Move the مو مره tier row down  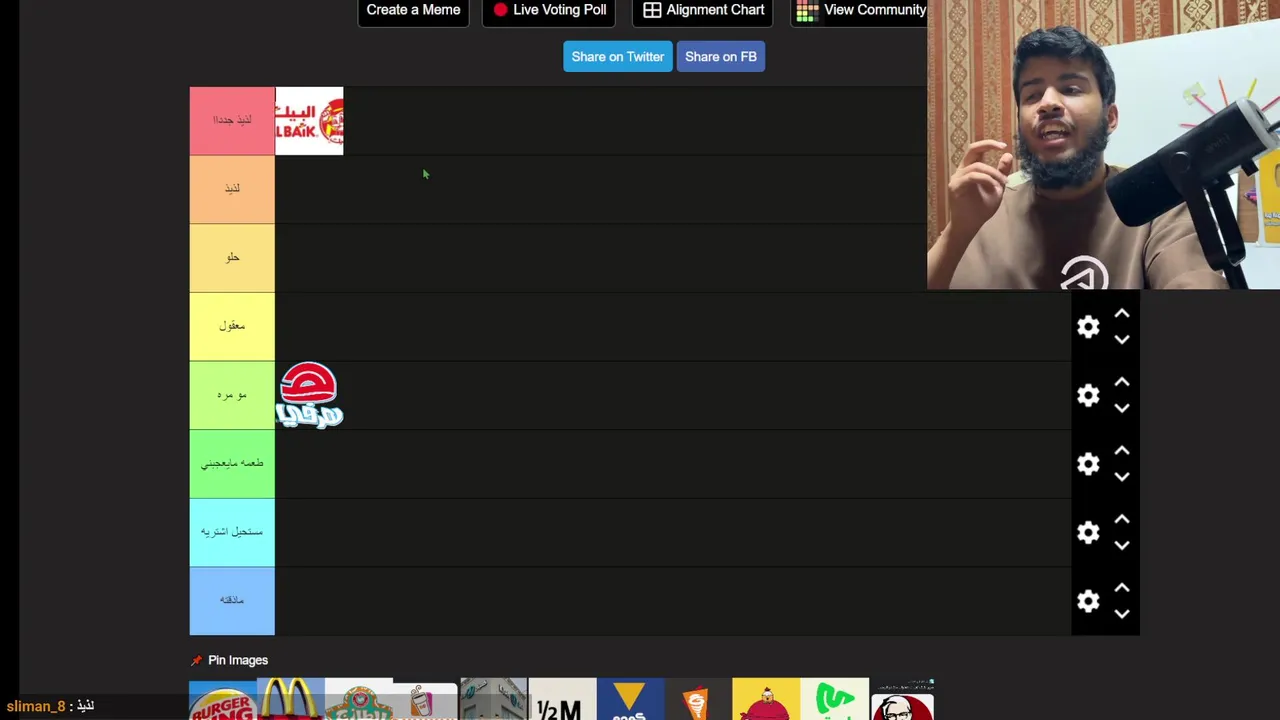[1122, 408]
